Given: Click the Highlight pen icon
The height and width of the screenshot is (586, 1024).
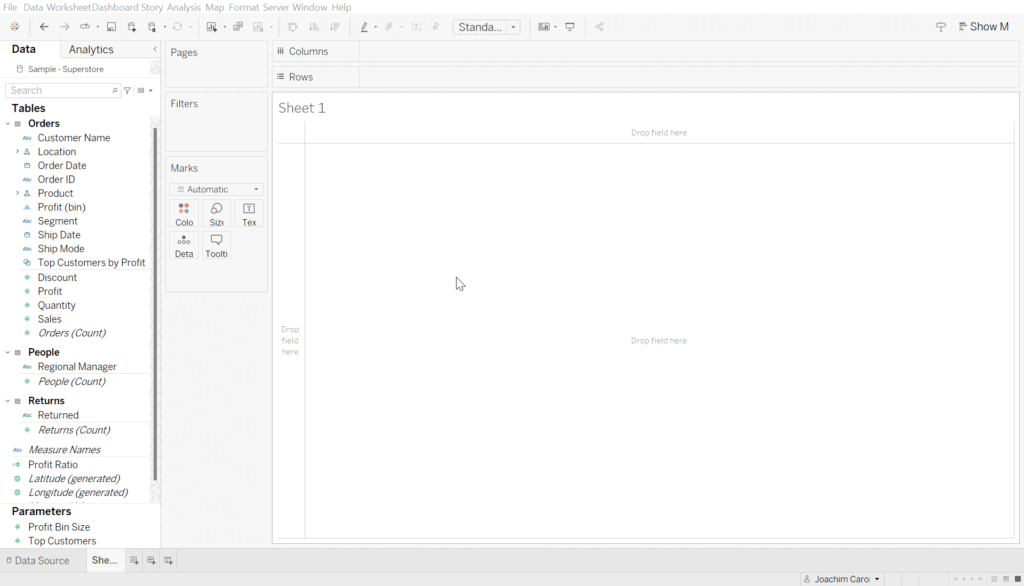Looking at the screenshot, I should pos(364,27).
